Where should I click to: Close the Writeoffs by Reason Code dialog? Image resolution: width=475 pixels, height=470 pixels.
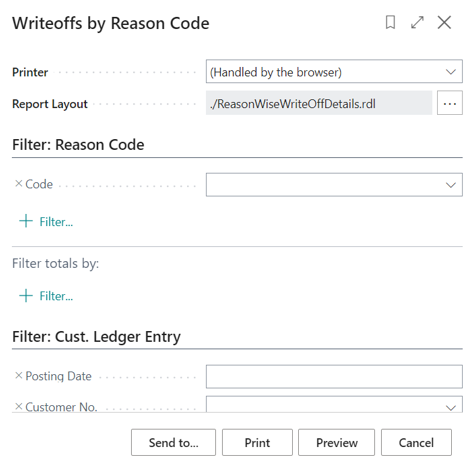444,23
